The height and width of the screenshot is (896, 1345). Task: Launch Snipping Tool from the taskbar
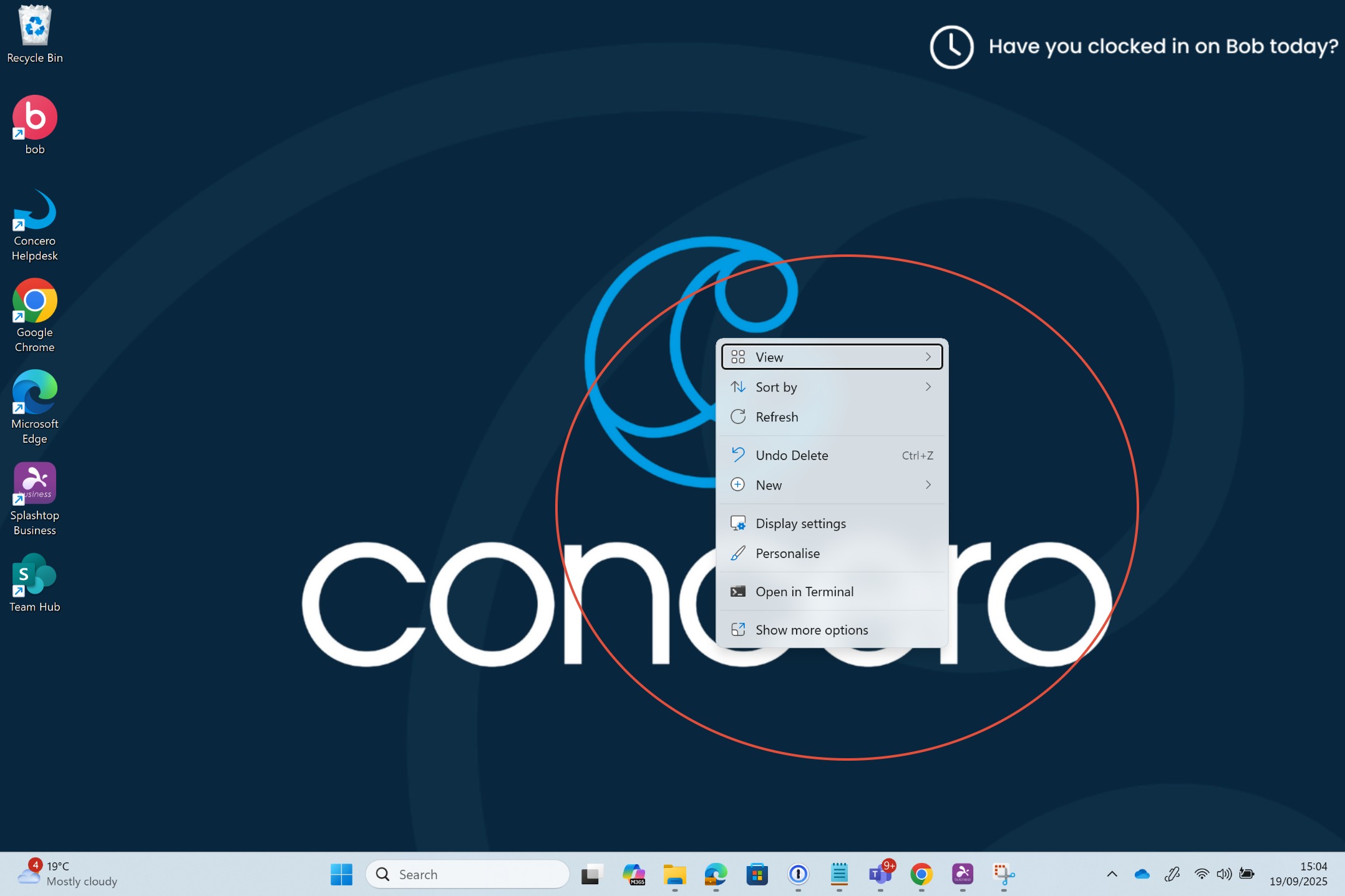click(1004, 874)
